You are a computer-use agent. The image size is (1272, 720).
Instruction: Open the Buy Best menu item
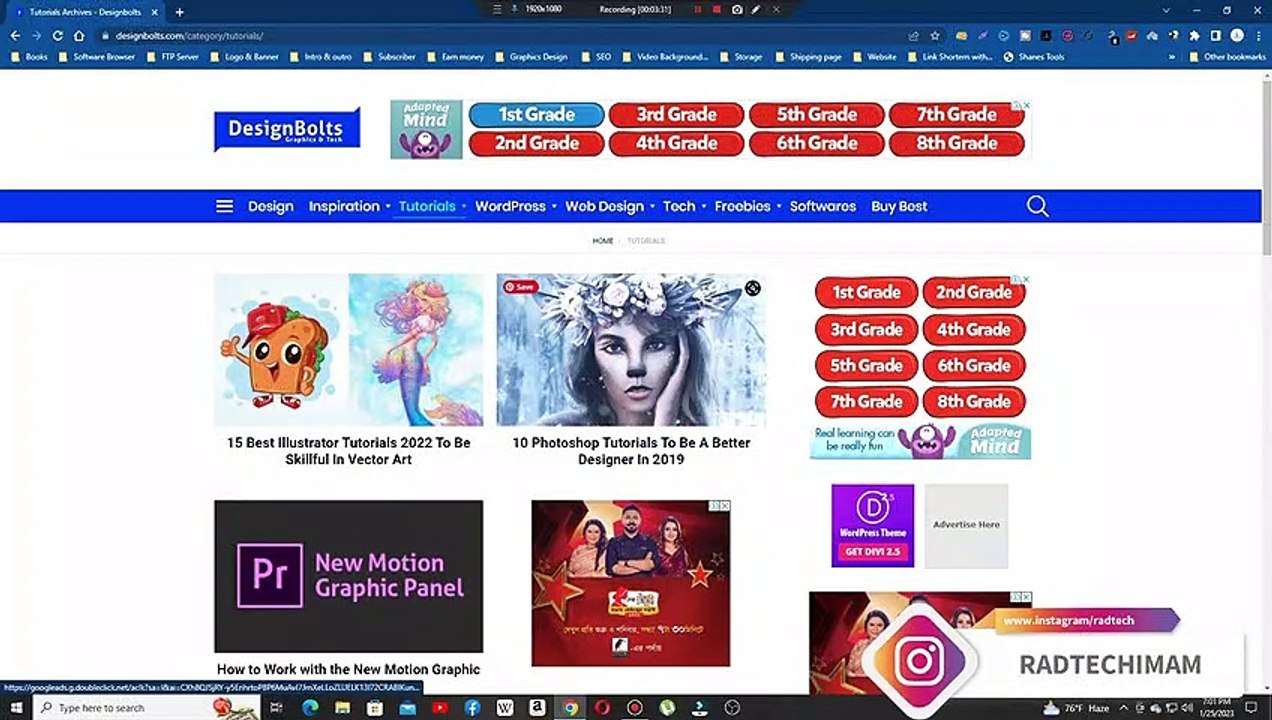point(899,206)
